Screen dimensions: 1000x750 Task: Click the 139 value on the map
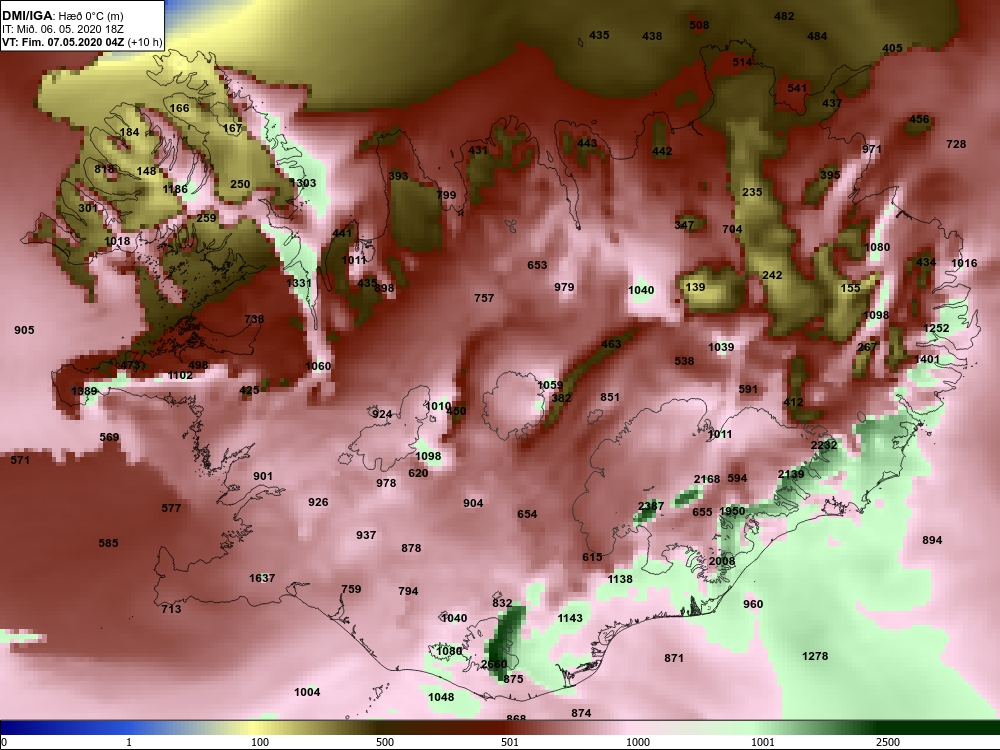coord(695,288)
